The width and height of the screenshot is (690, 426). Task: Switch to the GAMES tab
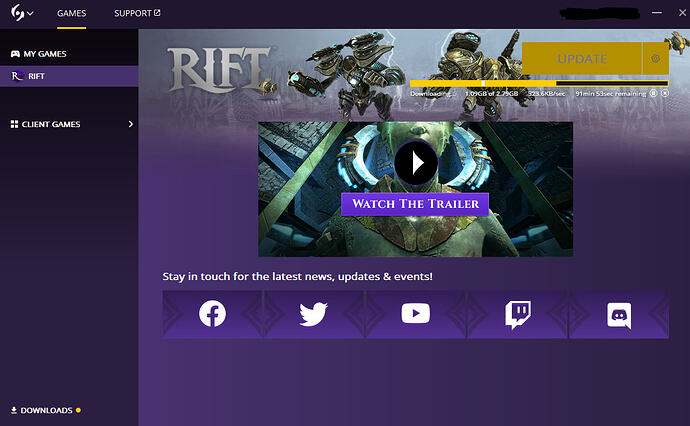(x=71, y=13)
